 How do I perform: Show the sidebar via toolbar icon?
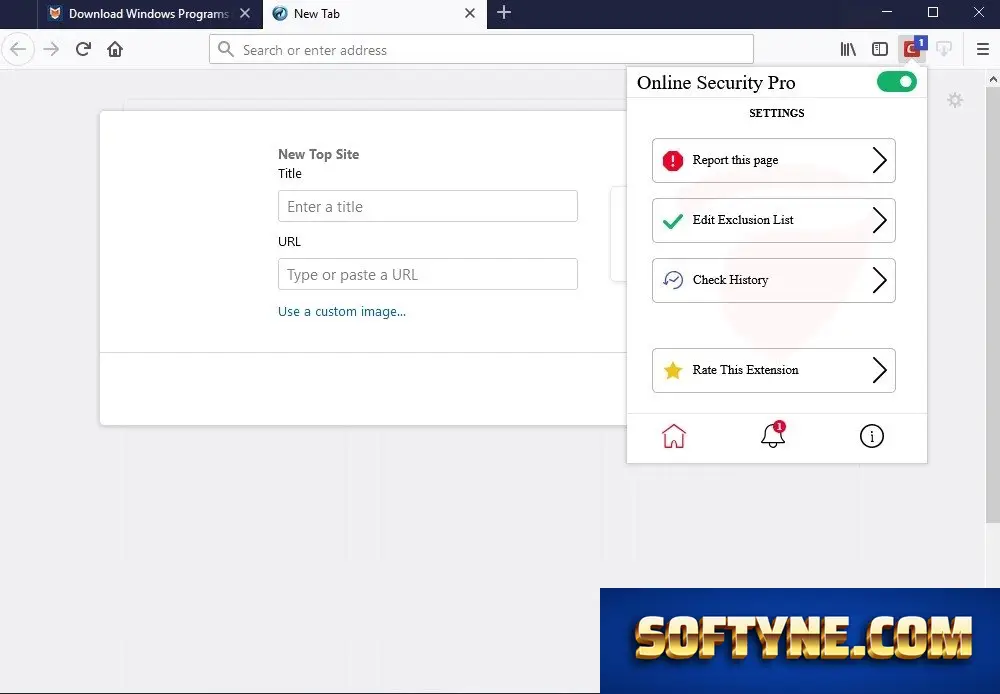[880, 49]
